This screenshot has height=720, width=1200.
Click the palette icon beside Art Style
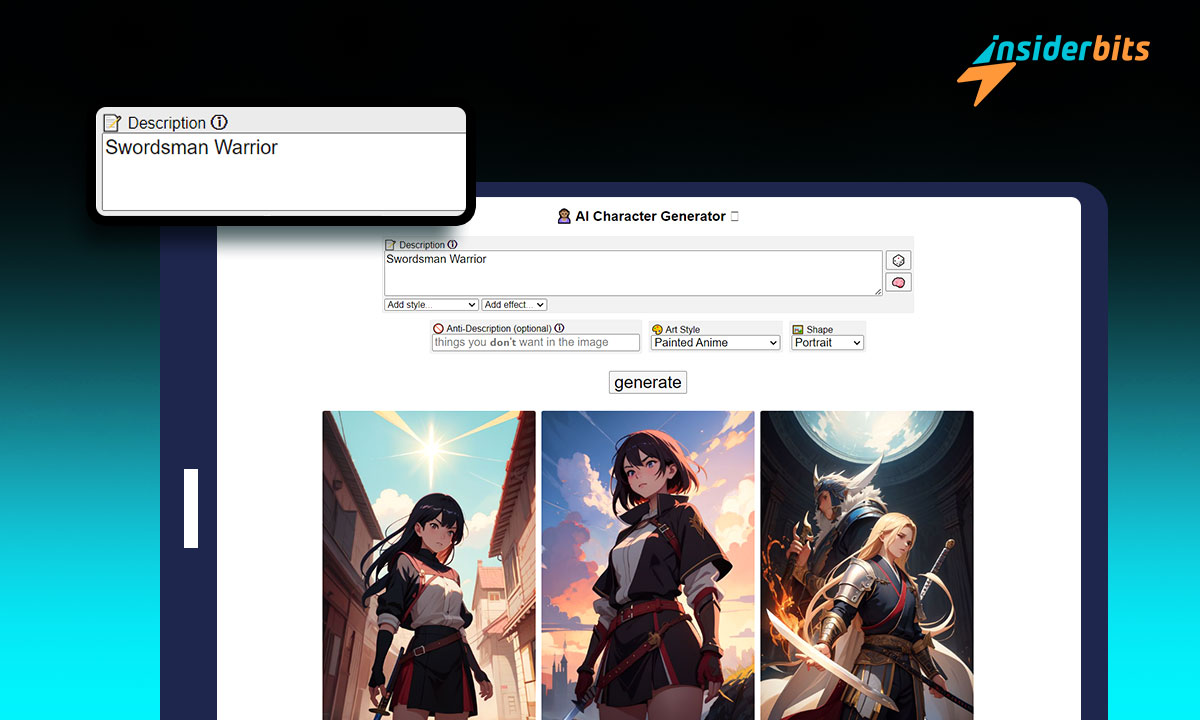pyautogui.click(x=657, y=329)
